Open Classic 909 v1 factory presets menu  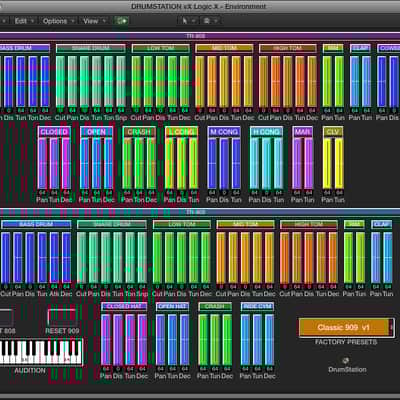(347, 327)
